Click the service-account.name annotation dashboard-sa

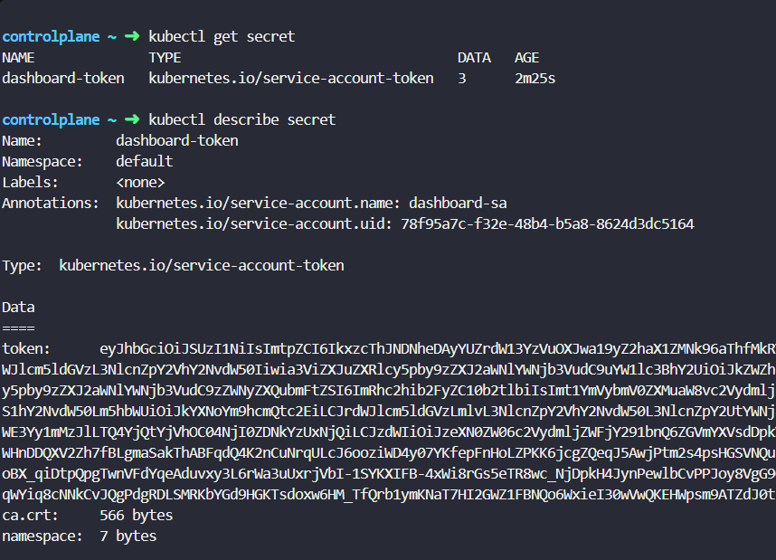coord(458,203)
